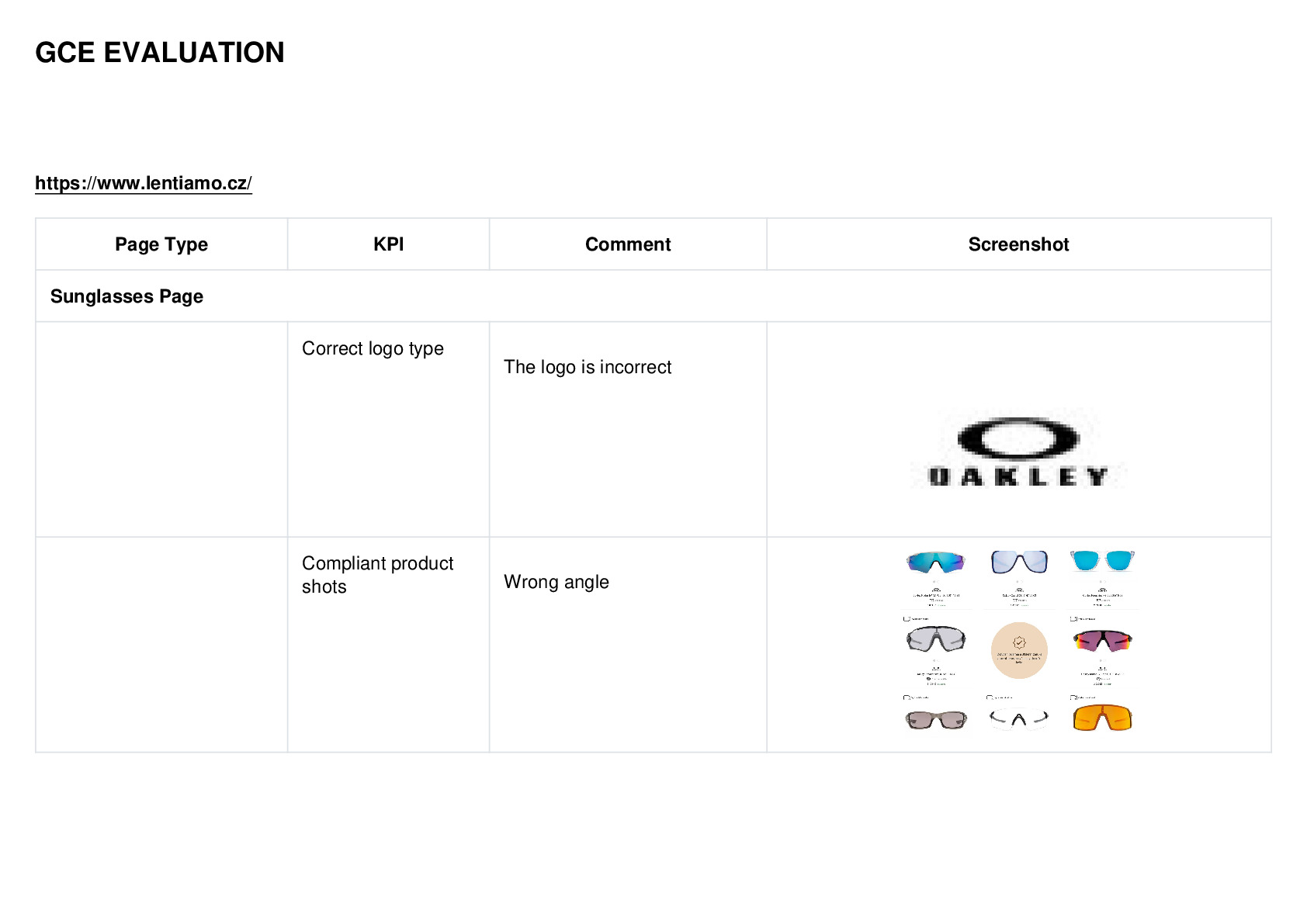Viewport: 1307px width, 924px height.
Task: Click the Page Type column header
Action: coord(161,244)
